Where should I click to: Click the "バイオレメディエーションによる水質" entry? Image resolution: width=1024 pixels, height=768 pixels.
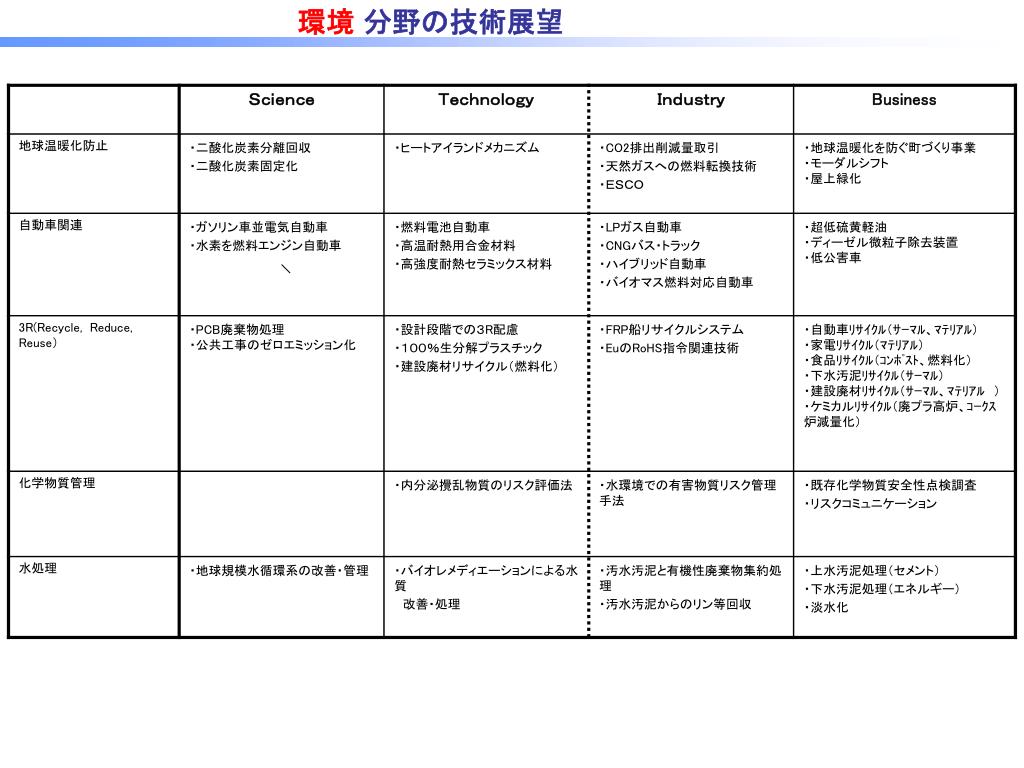487,578
